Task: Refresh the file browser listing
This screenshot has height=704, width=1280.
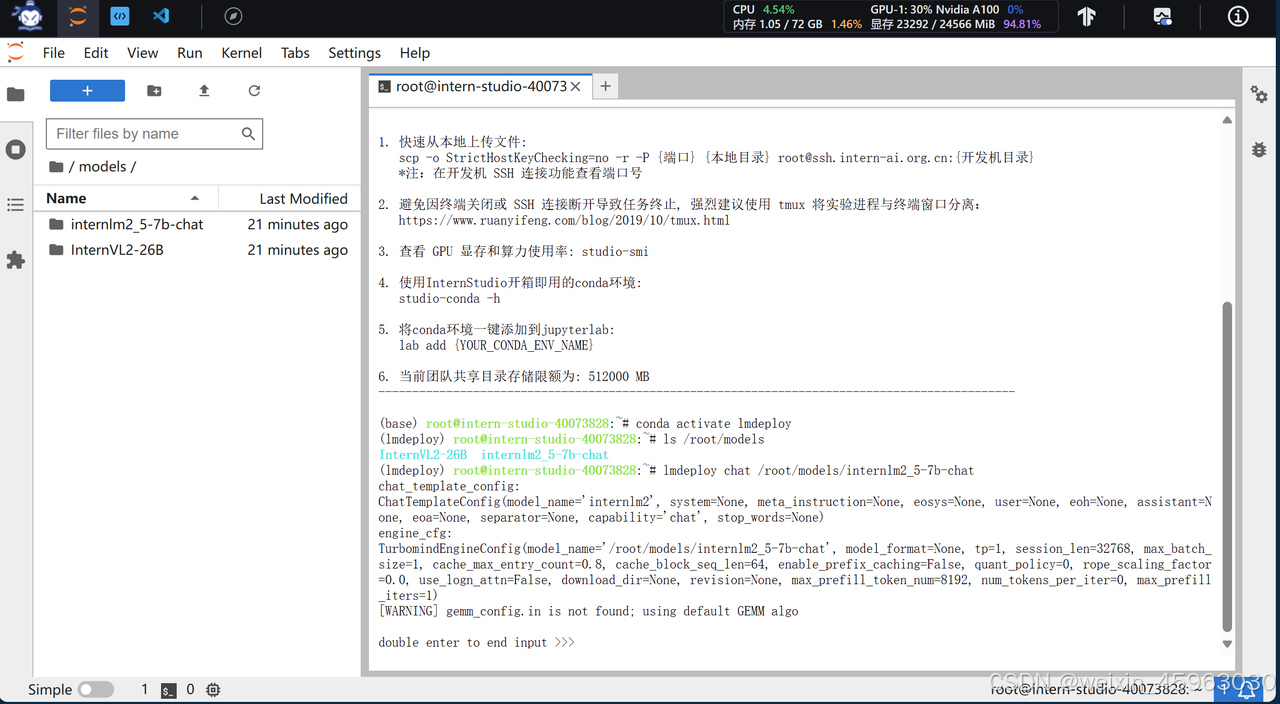Action: pyautogui.click(x=254, y=91)
